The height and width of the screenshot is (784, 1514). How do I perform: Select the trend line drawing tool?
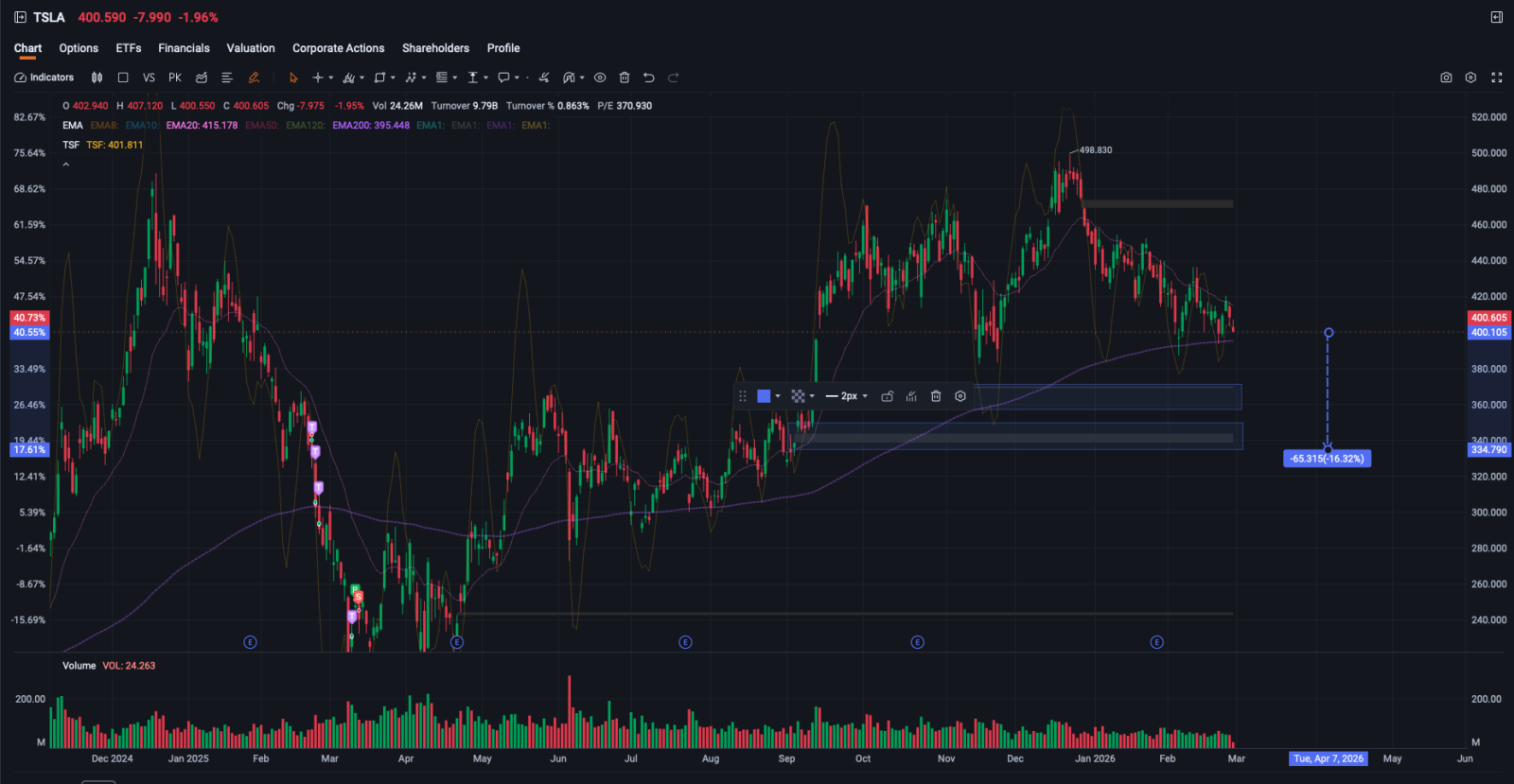pyautogui.click(x=349, y=78)
